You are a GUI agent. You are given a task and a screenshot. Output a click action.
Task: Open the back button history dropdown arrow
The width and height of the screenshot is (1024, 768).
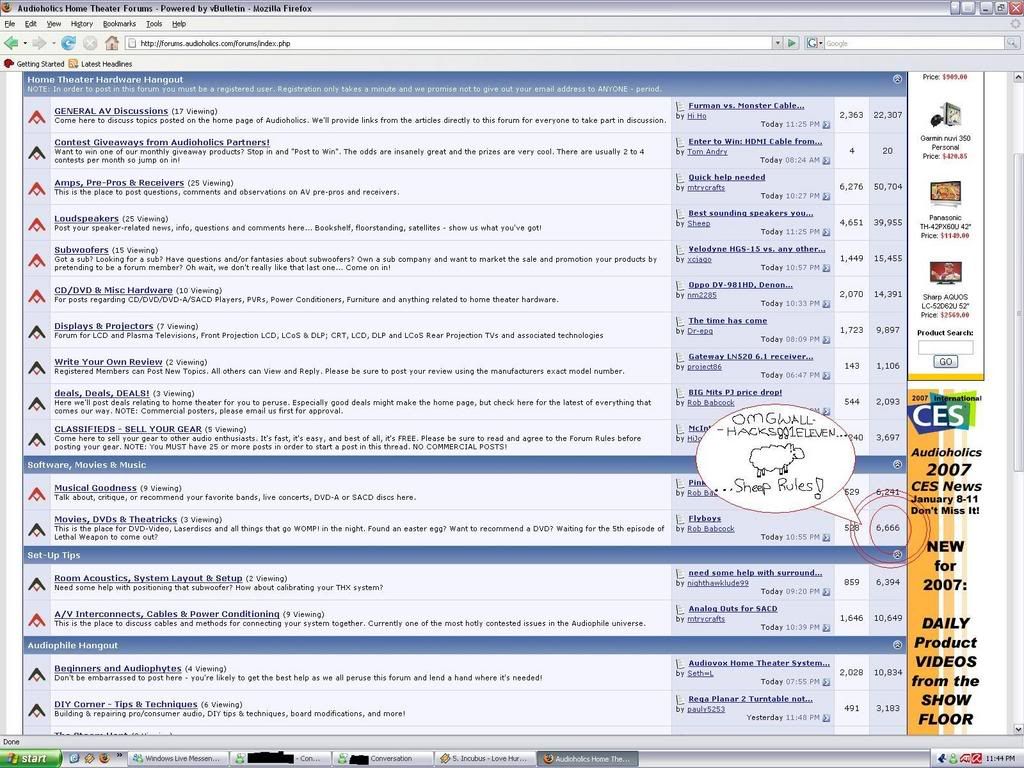coord(25,43)
